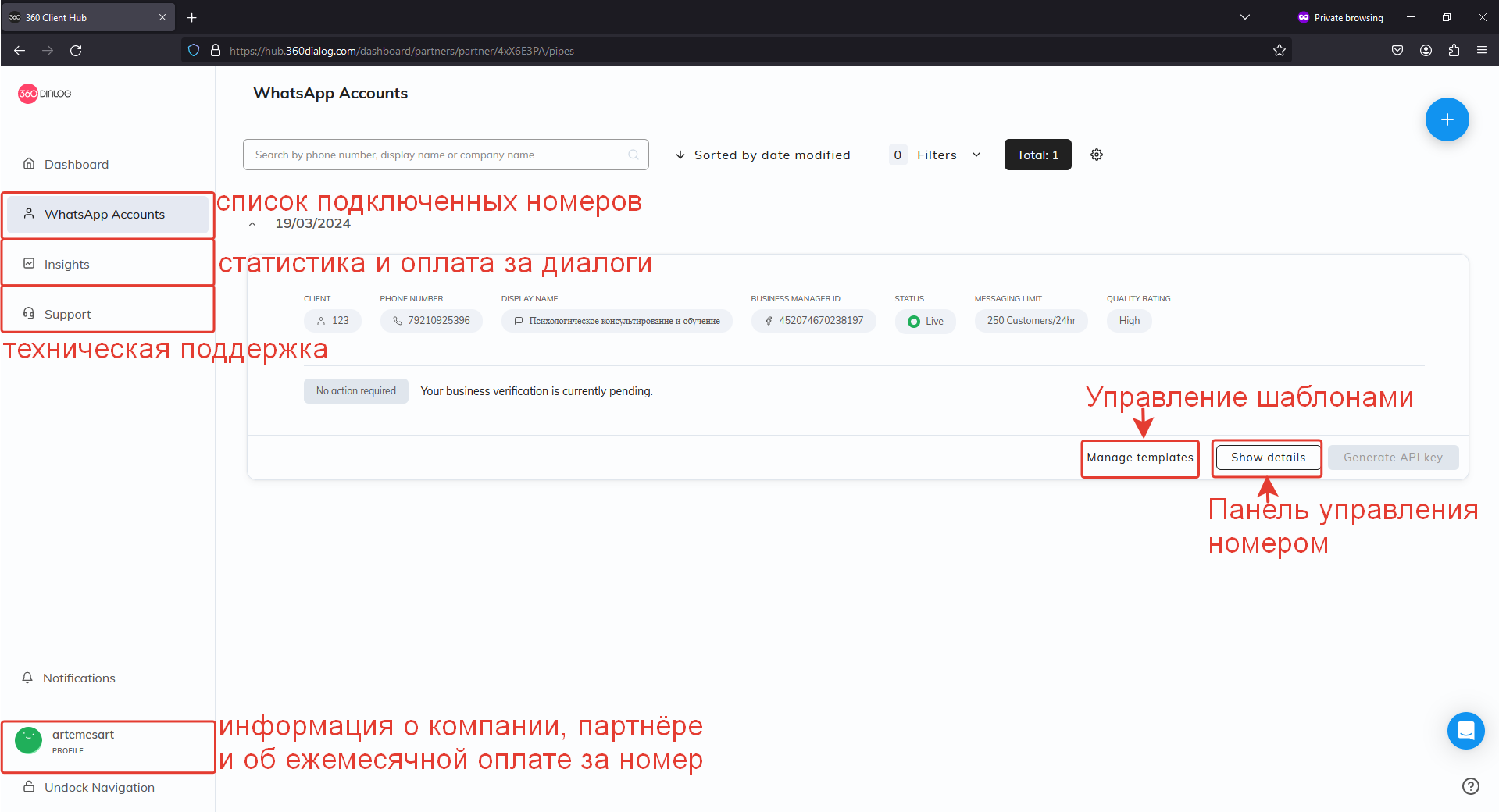The image size is (1499, 812).
Task: Click Business Manager ID 452074670238197
Action: 813,321
